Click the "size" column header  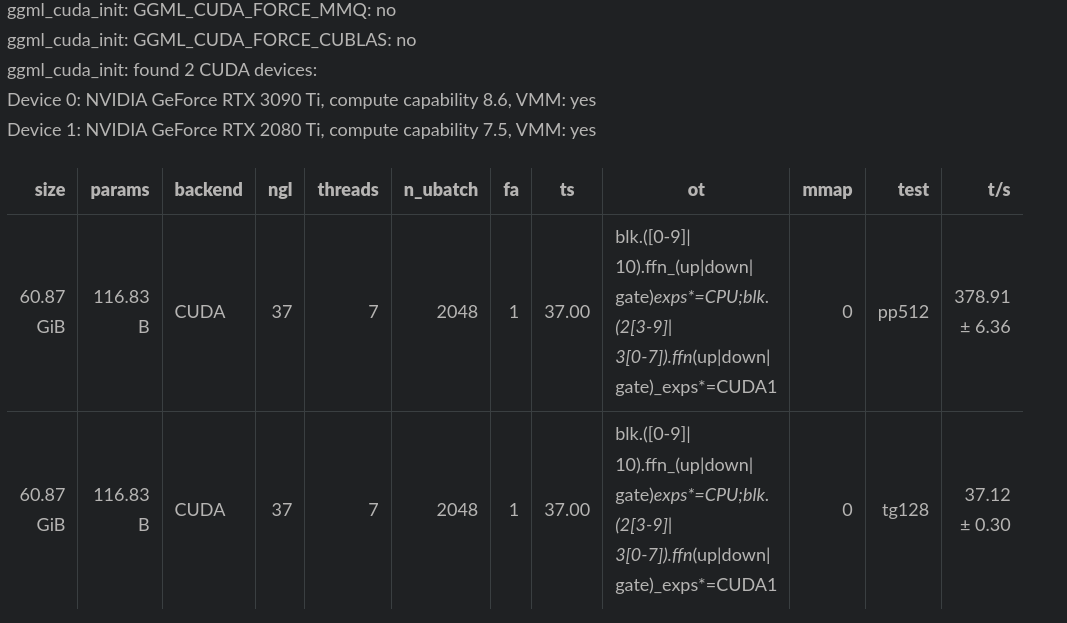(x=50, y=189)
